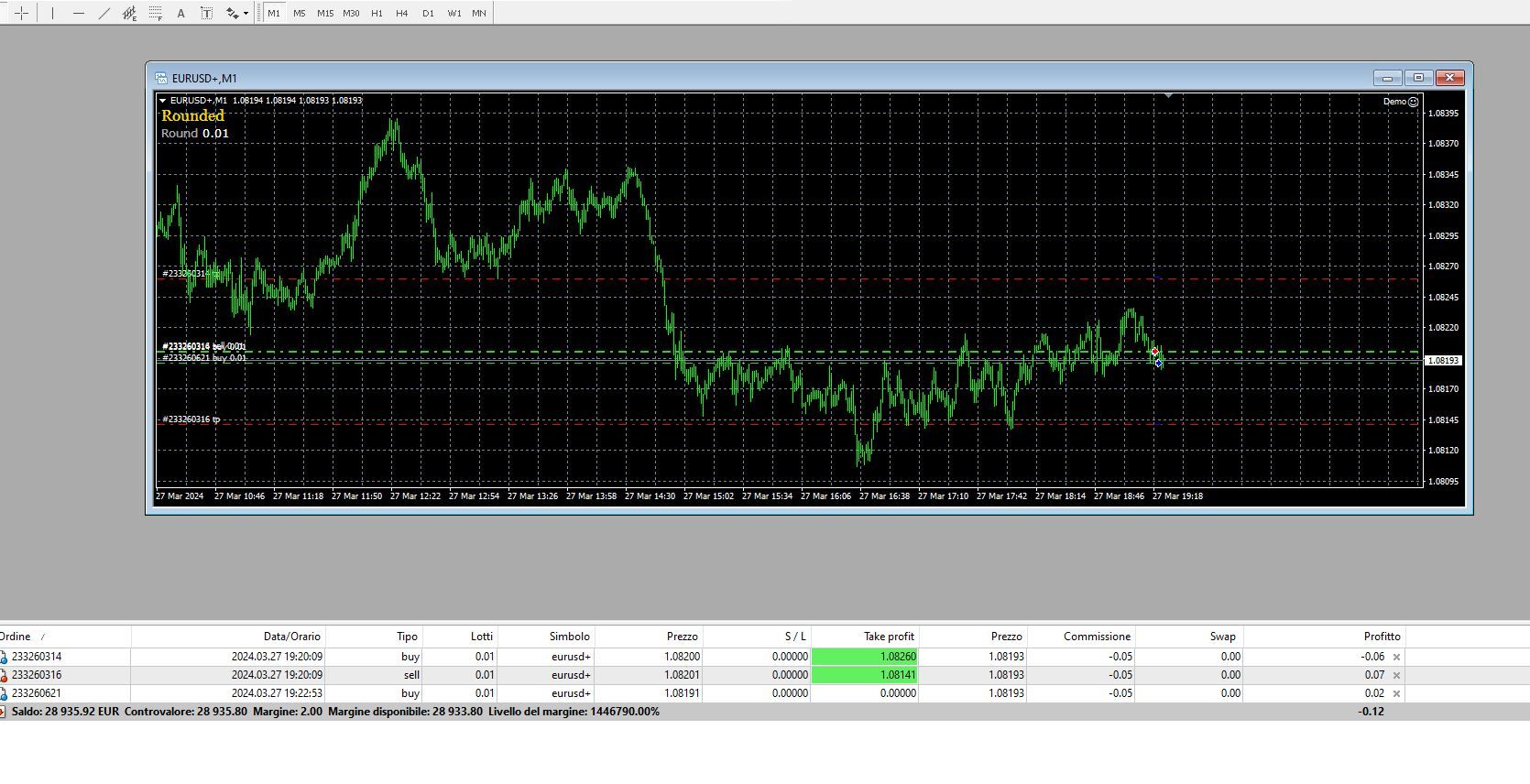The width and height of the screenshot is (1530, 784).
Task: Click sell order icon for 233260316
Action: (5, 675)
